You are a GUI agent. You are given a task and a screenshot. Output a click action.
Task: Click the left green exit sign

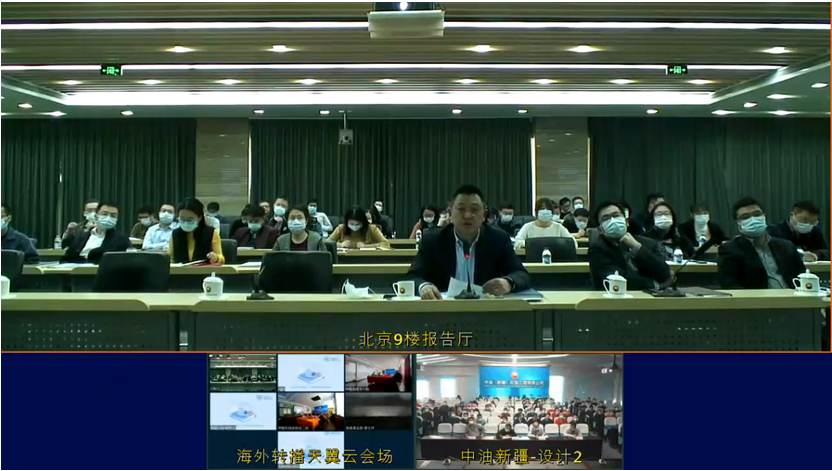click(x=110, y=70)
